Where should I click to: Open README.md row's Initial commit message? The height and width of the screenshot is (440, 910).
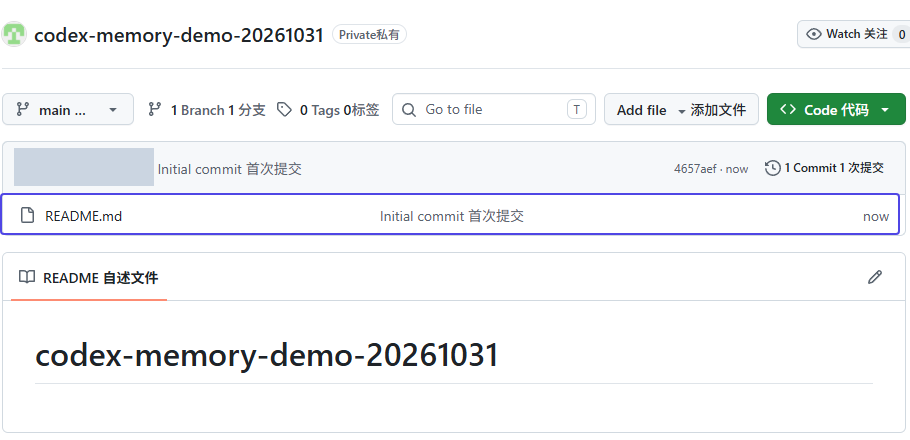452,217
